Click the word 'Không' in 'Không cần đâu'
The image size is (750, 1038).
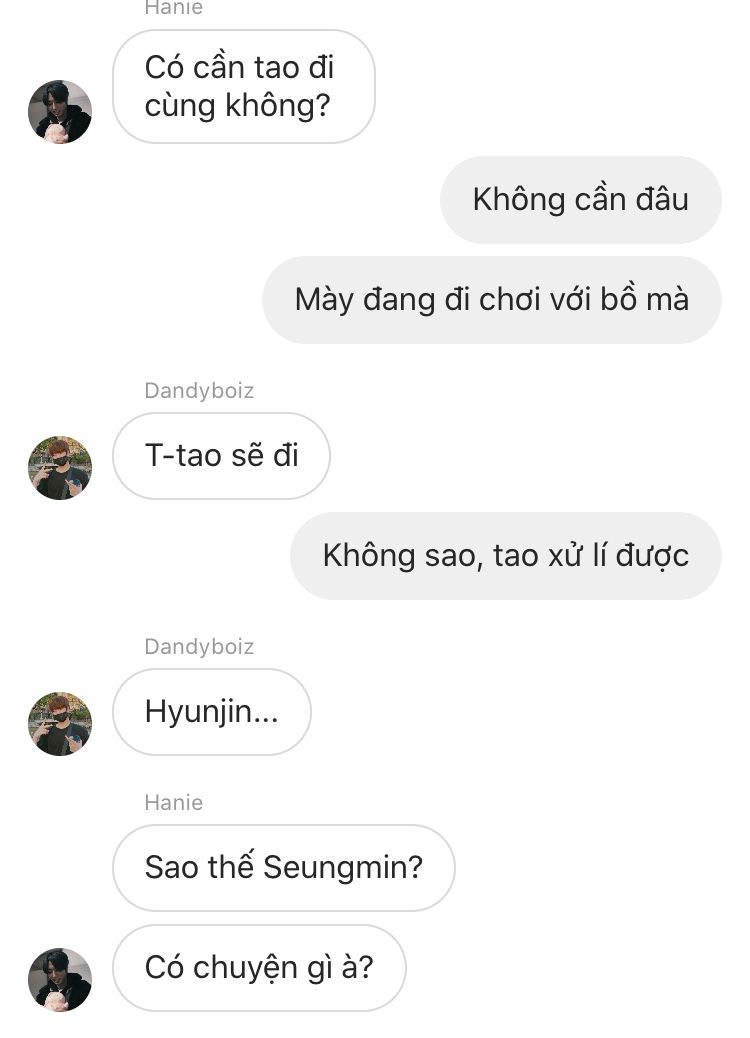[x=509, y=200]
